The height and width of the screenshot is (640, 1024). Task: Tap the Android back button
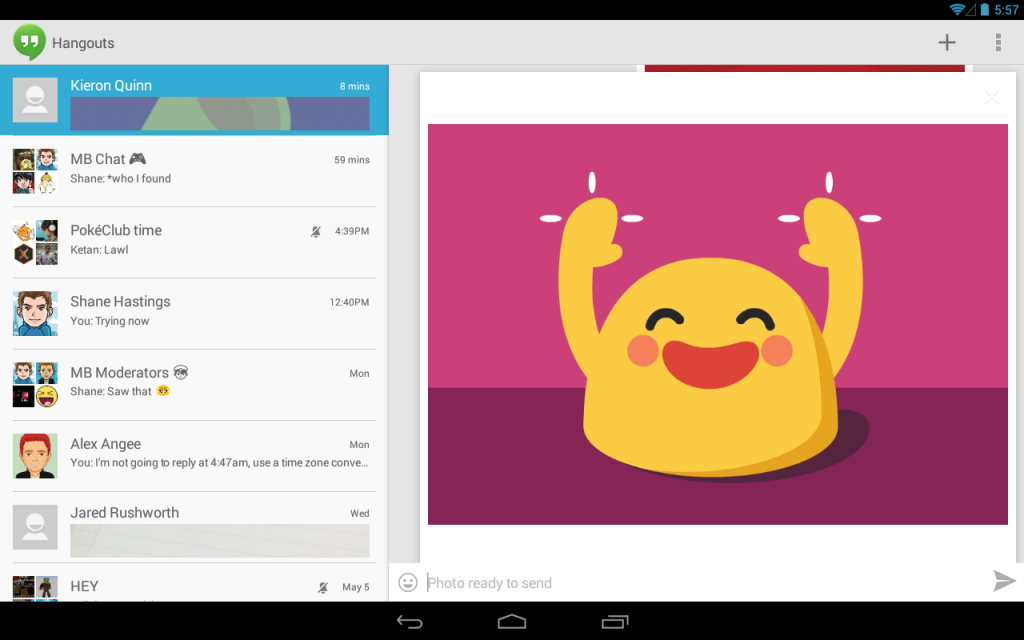[409, 622]
